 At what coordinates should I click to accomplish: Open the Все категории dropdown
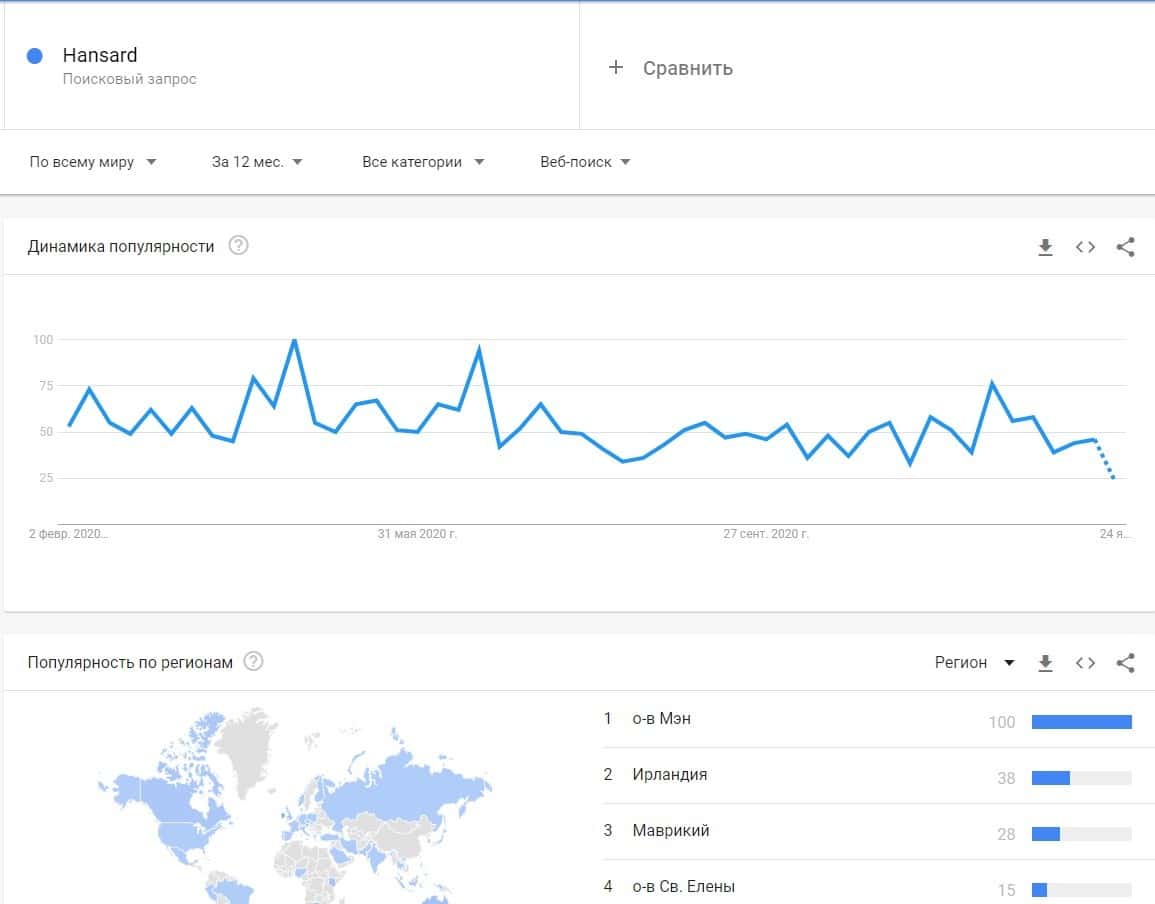click(422, 162)
